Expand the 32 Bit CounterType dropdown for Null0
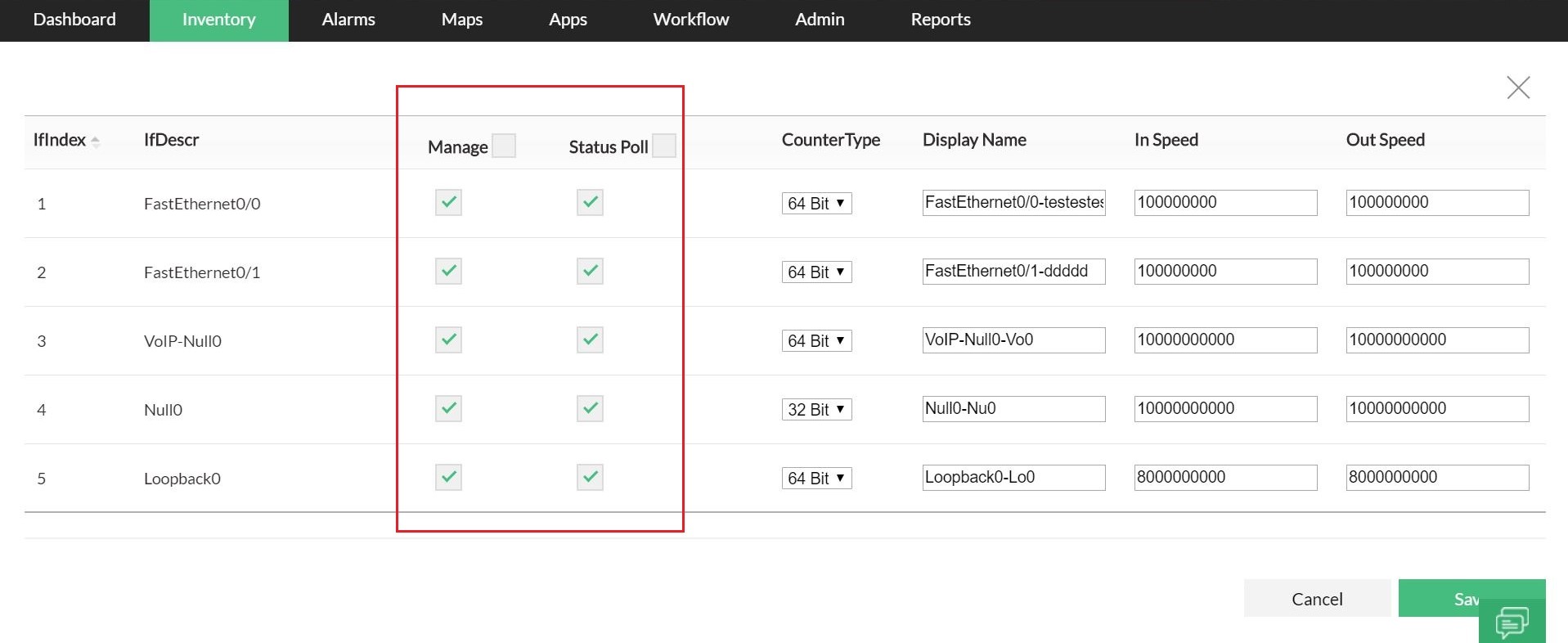Screen dimensions: 1568x643 pyautogui.click(x=816, y=409)
